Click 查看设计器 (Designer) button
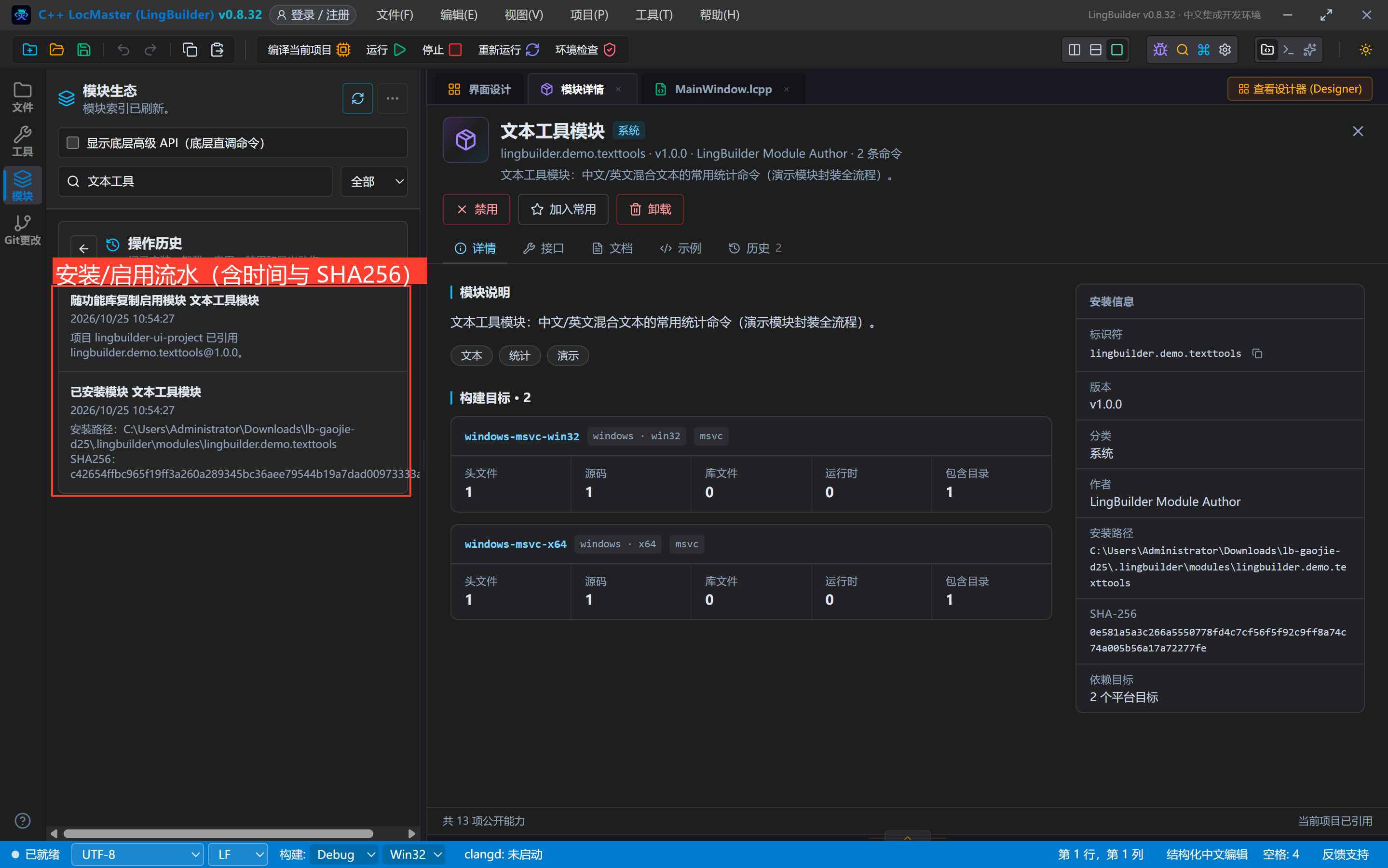 1300,89
